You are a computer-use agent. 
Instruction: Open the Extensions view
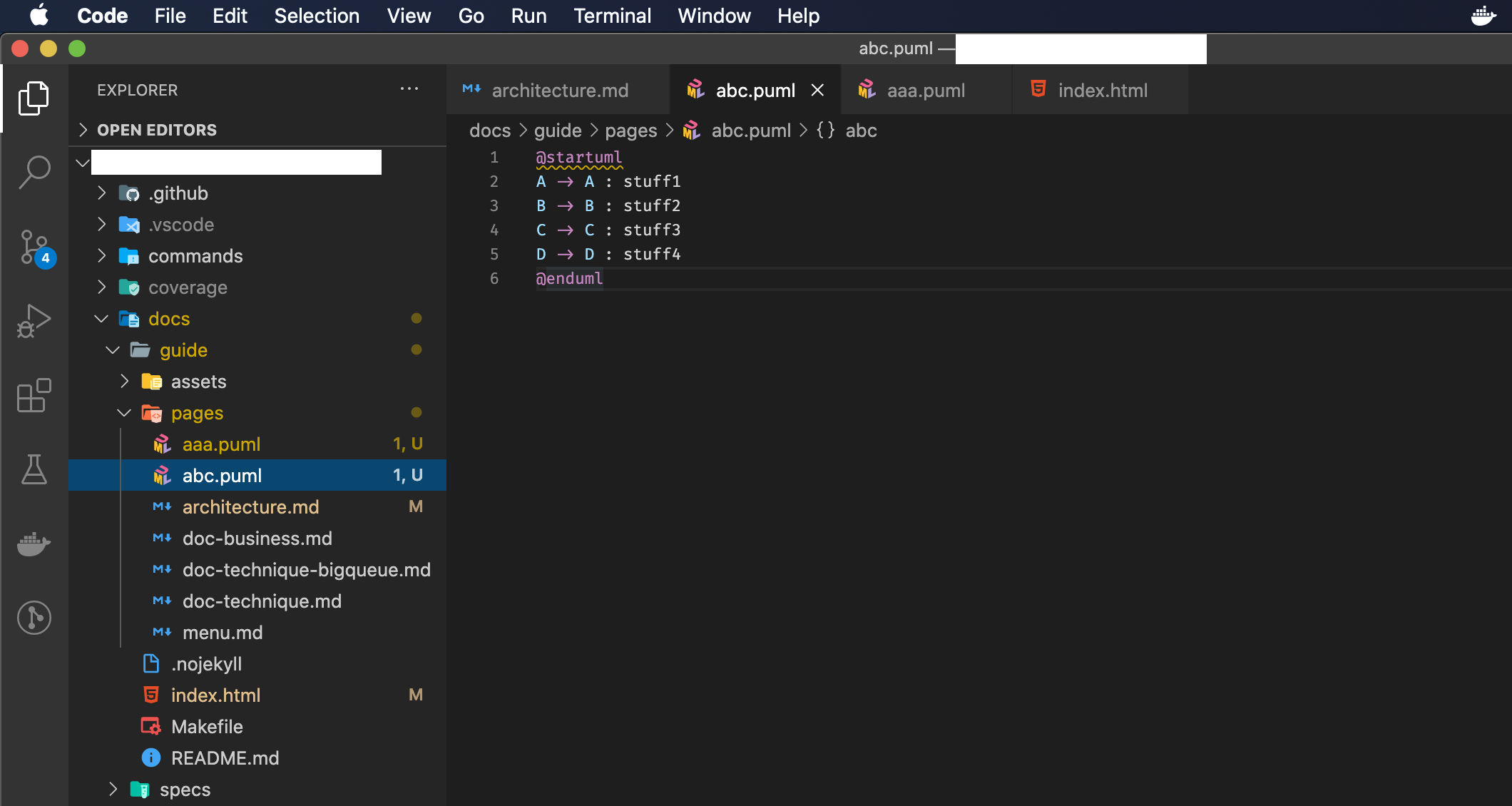(x=34, y=395)
